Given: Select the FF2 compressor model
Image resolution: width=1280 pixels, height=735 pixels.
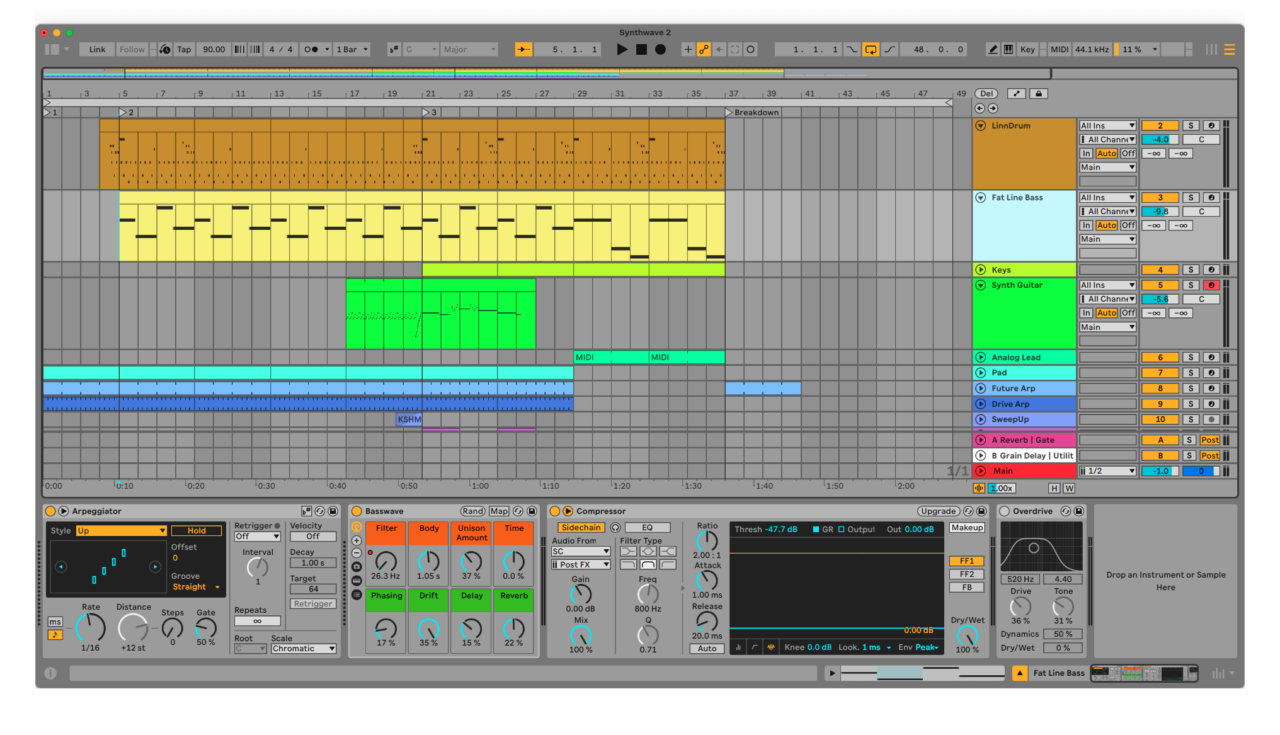Looking at the screenshot, I should tap(966, 574).
